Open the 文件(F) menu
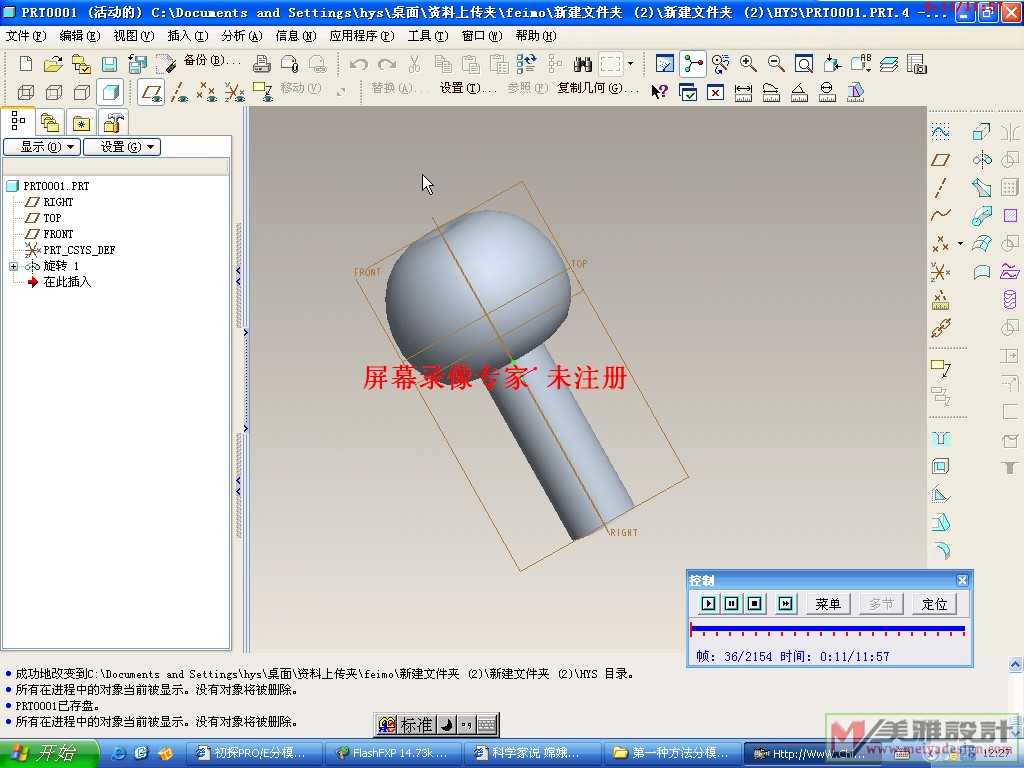 click(x=26, y=36)
